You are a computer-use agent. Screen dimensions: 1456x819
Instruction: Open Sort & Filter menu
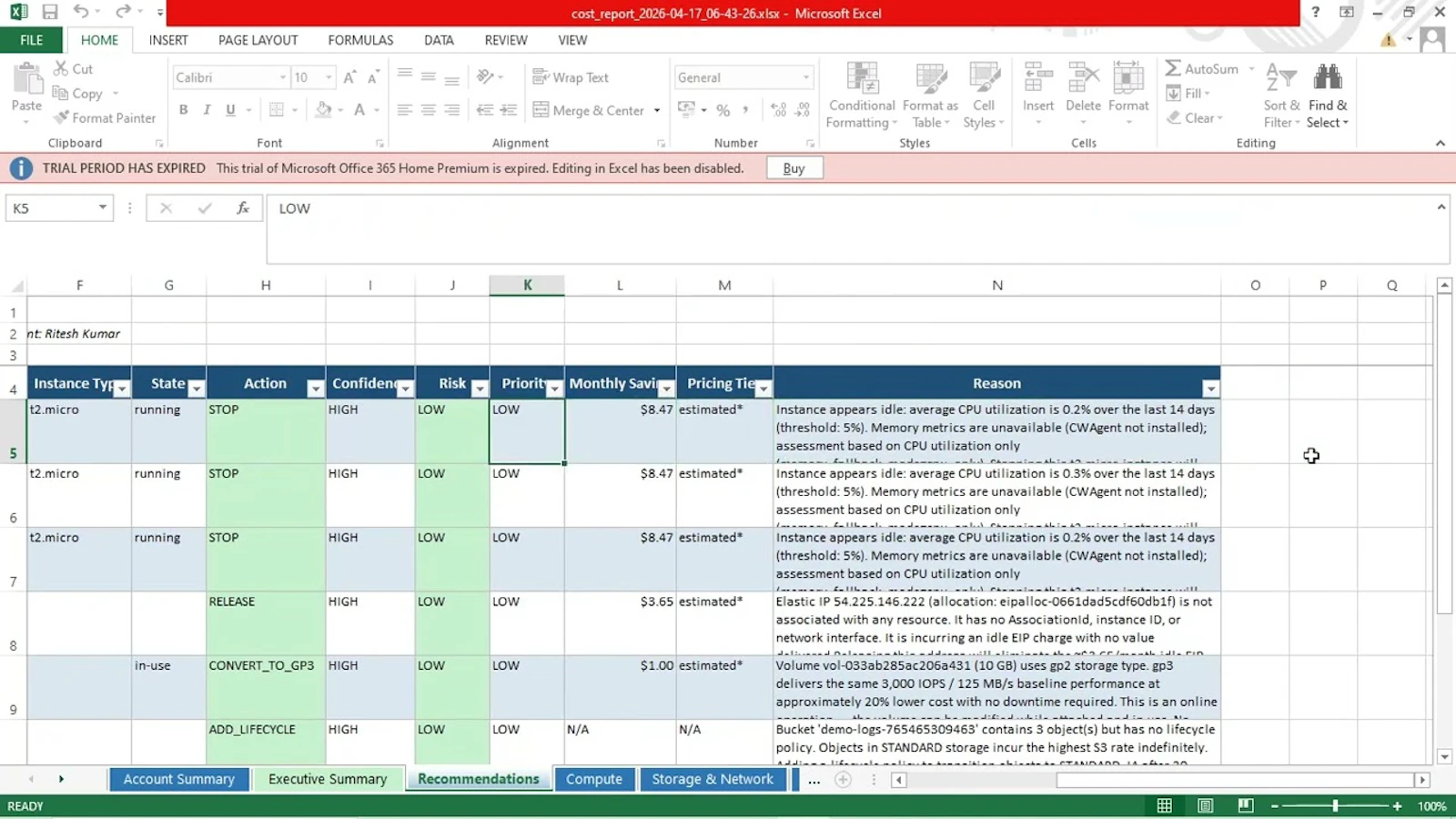(1281, 96)
